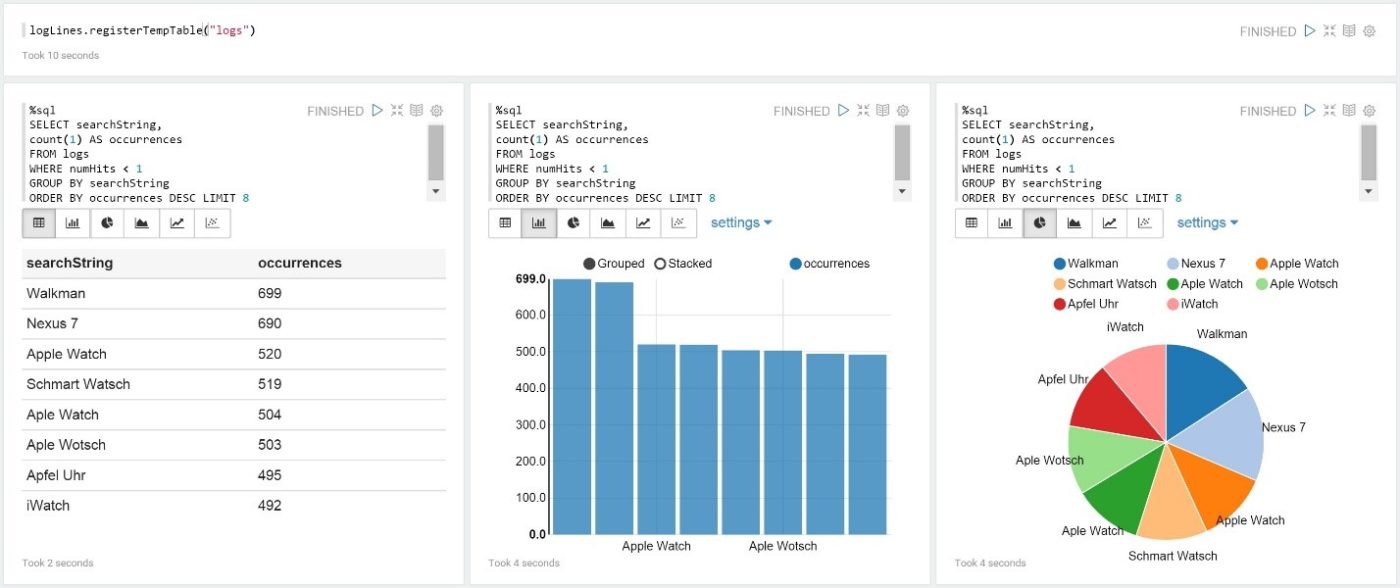
Task: Hide the editor of the middle paragraph
Action: point(863,111)
